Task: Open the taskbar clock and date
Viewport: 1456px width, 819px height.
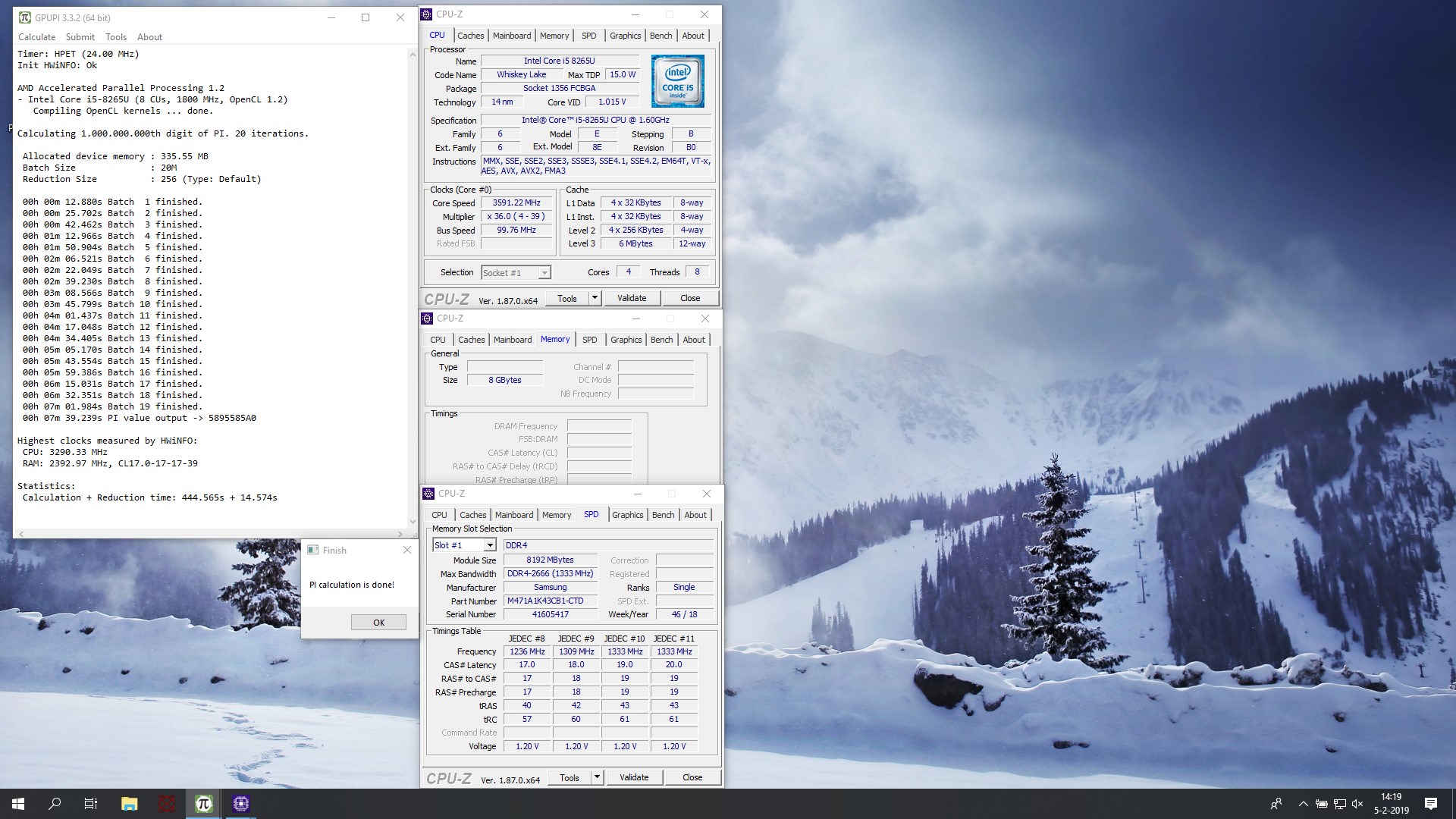Action: tap(1392, 804)
